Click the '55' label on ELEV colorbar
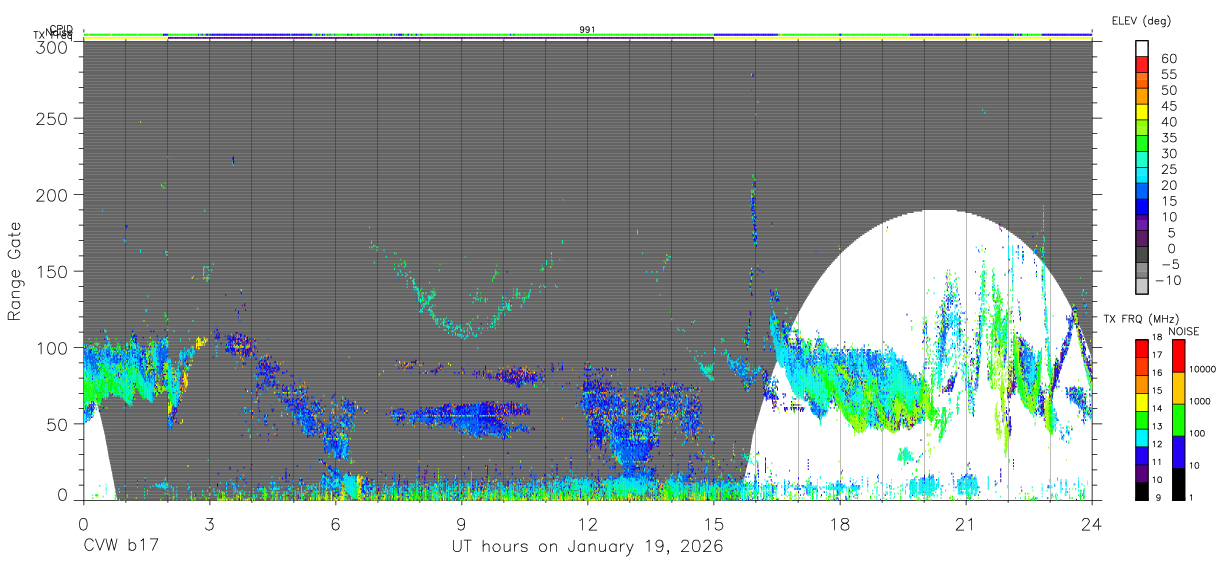 (x=1168, y=75)
